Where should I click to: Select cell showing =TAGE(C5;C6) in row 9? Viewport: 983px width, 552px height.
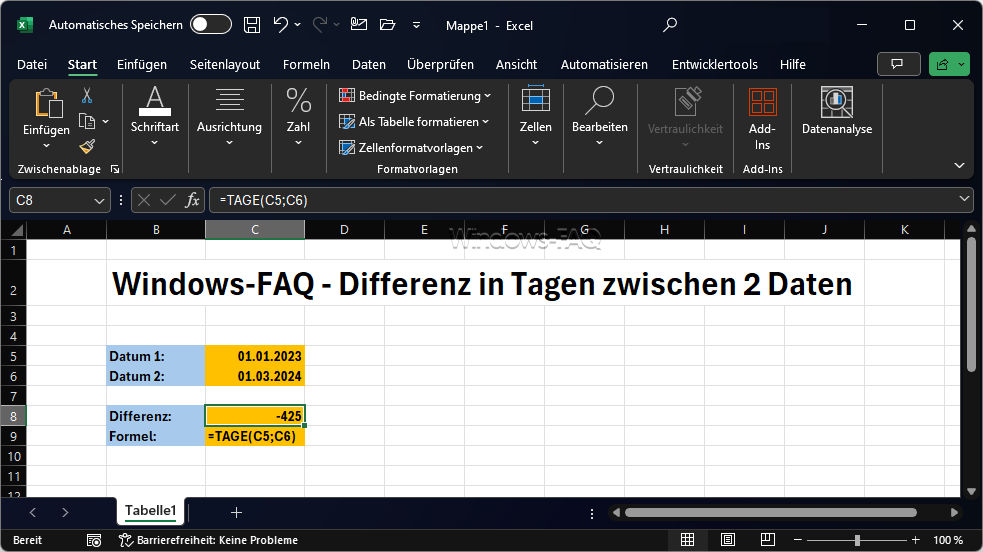[255, 436]
